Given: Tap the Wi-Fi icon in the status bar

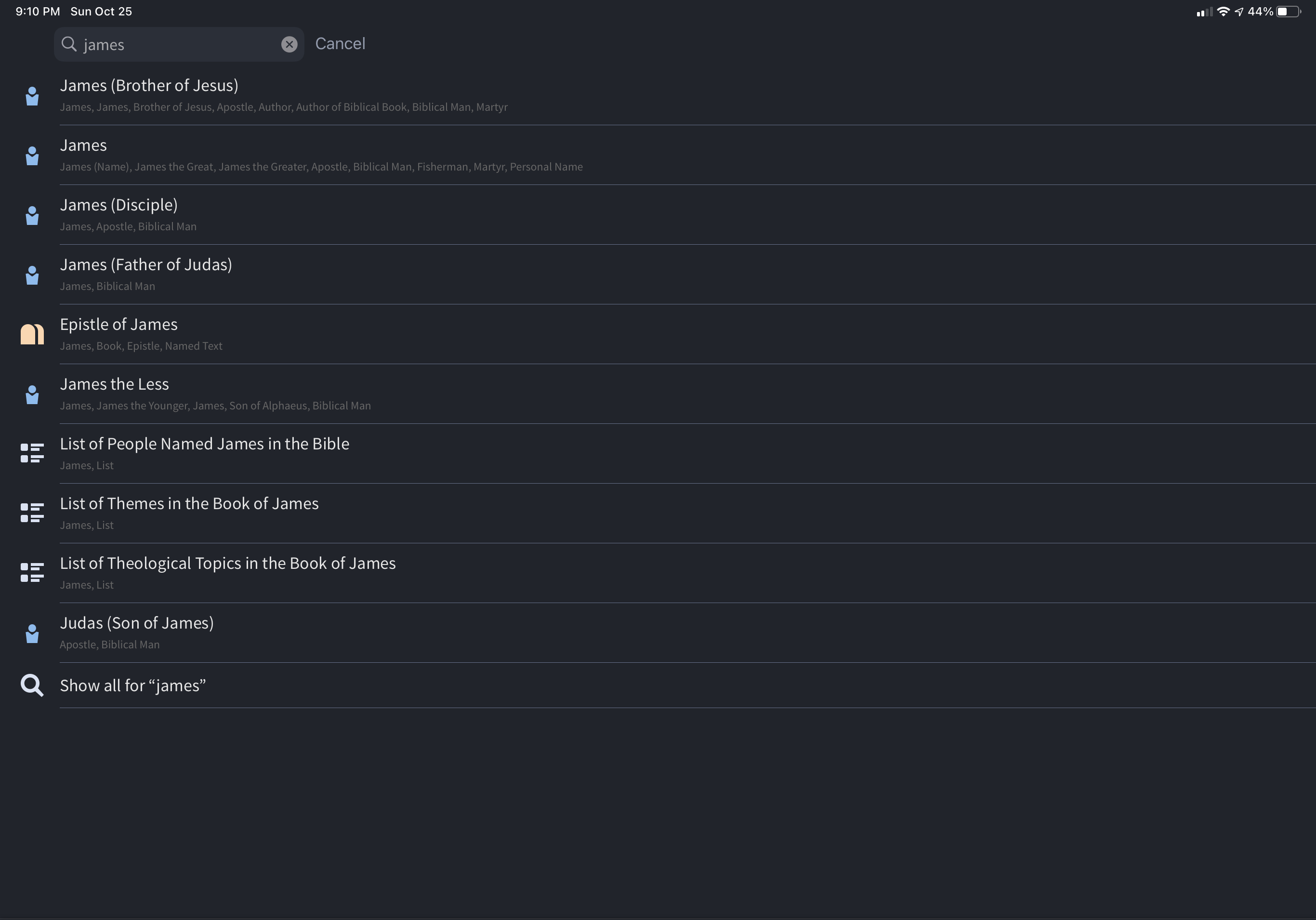Looking at the screenshot, I should pos(1223,12).
